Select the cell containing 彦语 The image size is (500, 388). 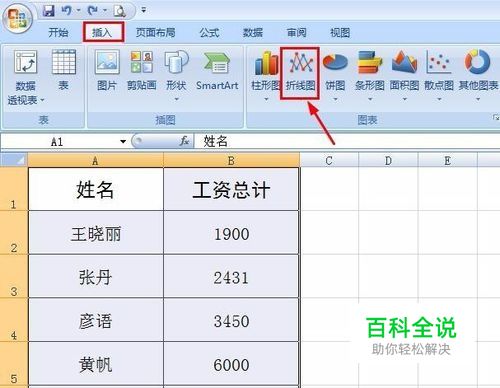96,320
